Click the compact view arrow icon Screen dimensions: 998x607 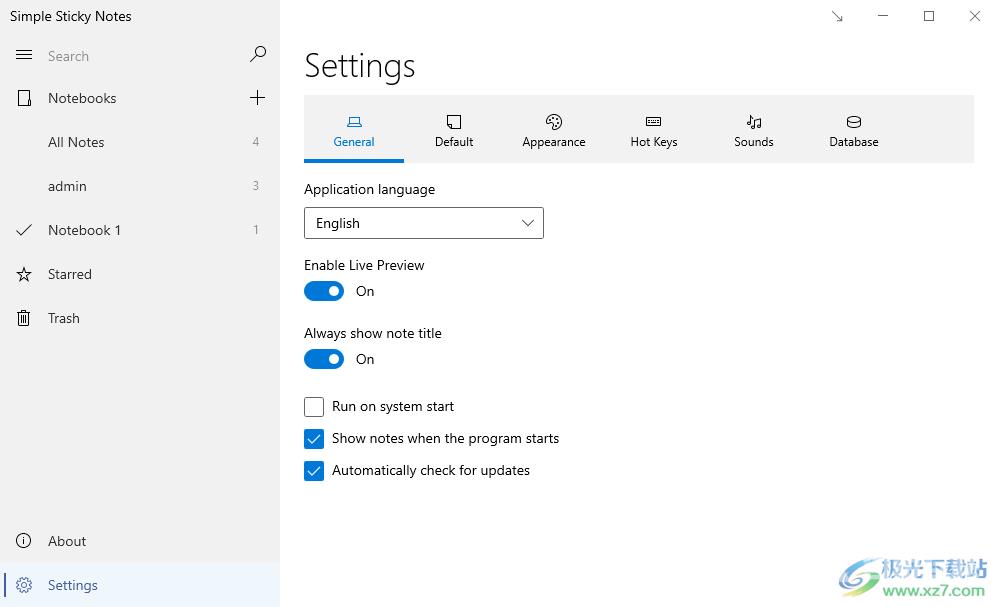[x=837, y=17]
